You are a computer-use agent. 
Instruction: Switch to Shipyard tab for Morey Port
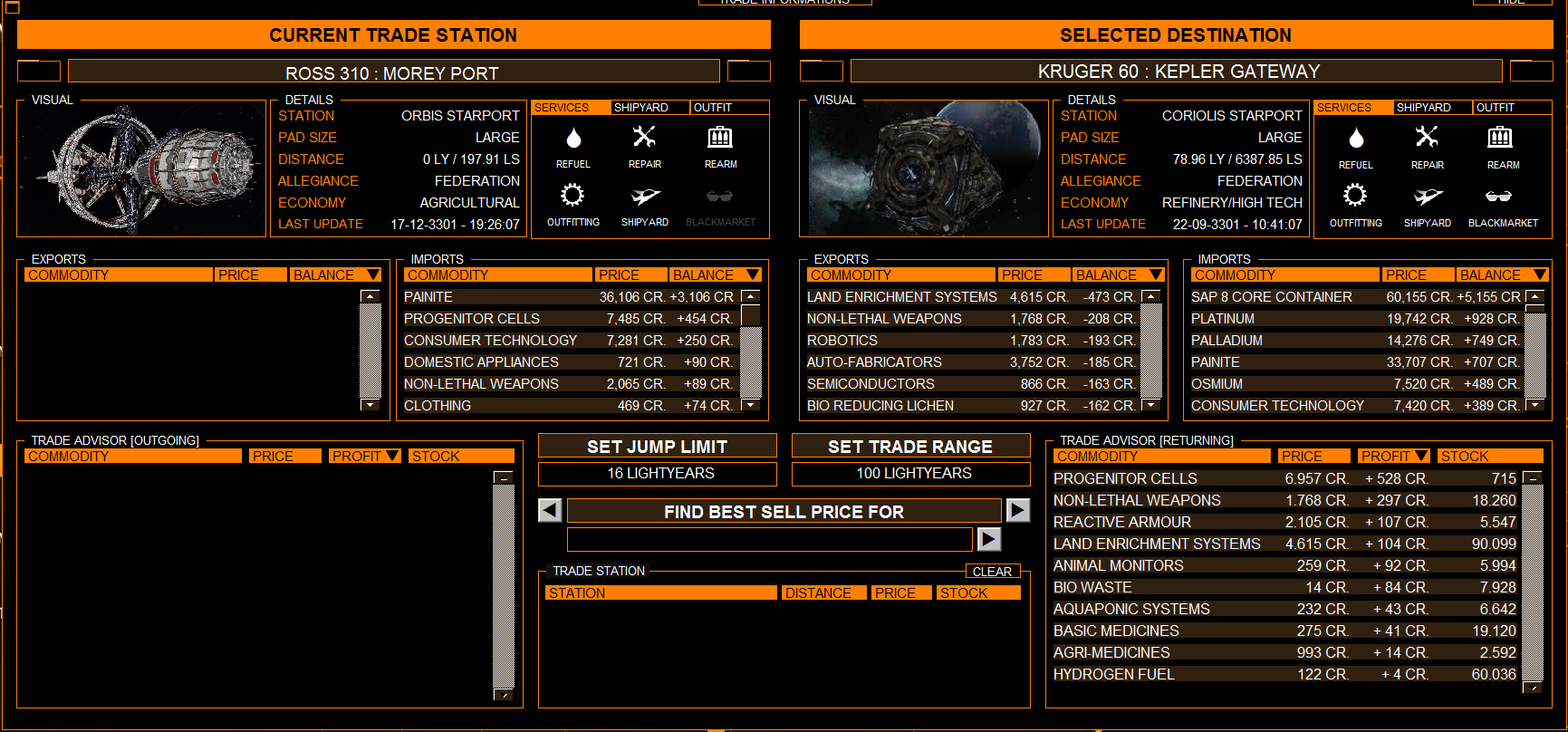pyautogui.click(x=650, y=107)
